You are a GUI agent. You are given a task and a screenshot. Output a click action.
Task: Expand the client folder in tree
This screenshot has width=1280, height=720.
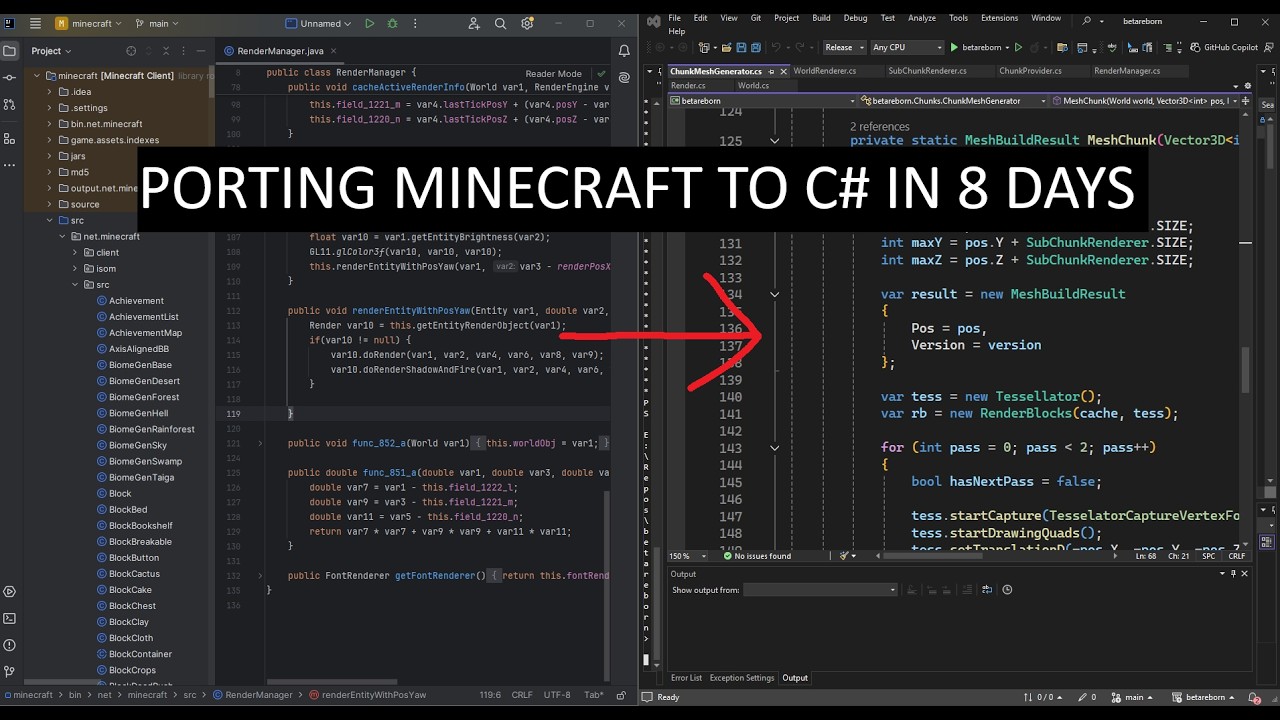(x=75, y=252)
